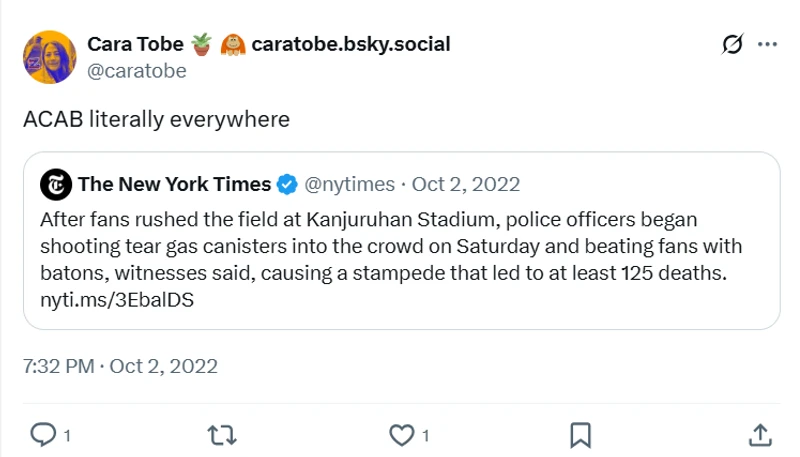Click the monkey emoji beside caratobe.bsky.social
800x457 pixels.
point(233,44)
